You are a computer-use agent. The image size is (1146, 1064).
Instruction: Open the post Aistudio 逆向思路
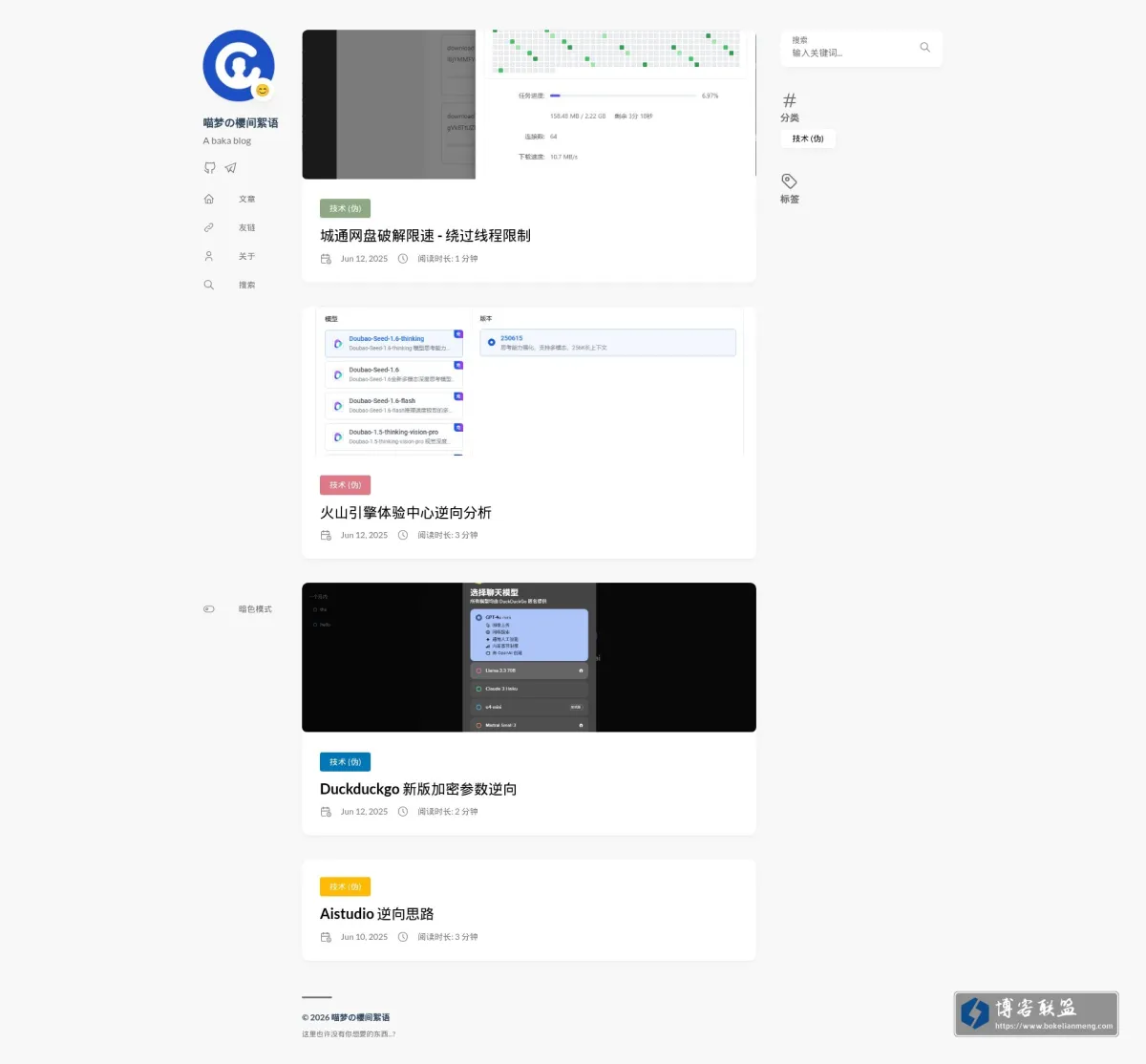click(377, 914)
